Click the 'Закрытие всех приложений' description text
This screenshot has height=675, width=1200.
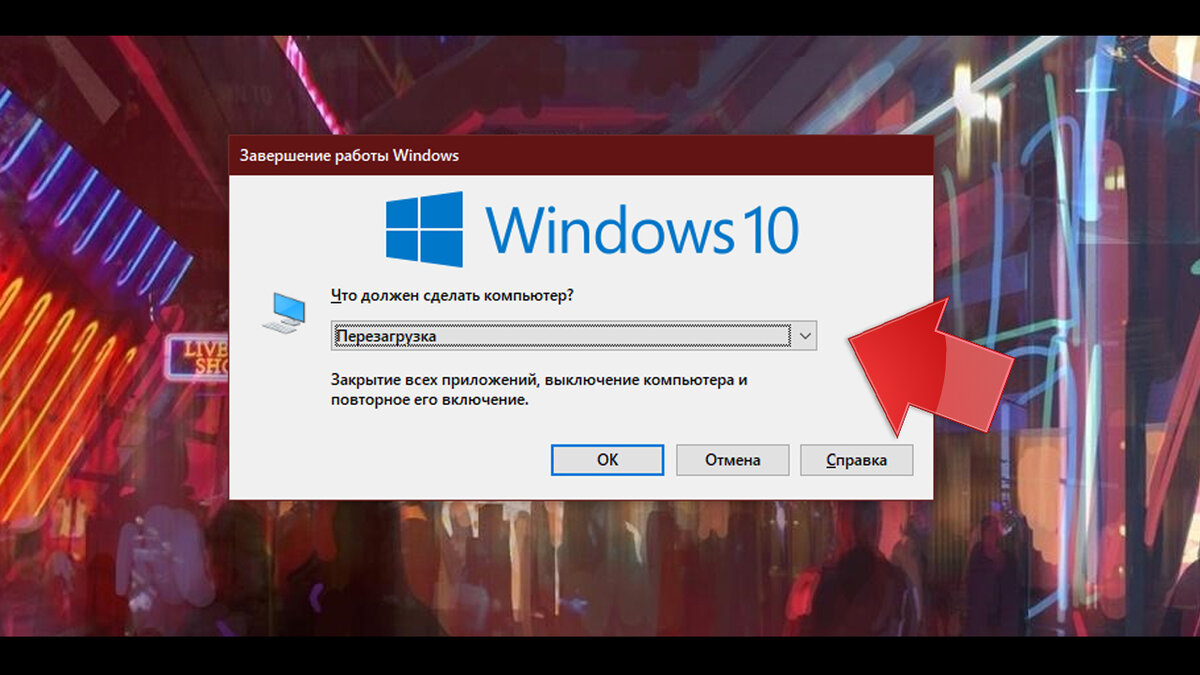pyautogui.click(x=539, y=390)
